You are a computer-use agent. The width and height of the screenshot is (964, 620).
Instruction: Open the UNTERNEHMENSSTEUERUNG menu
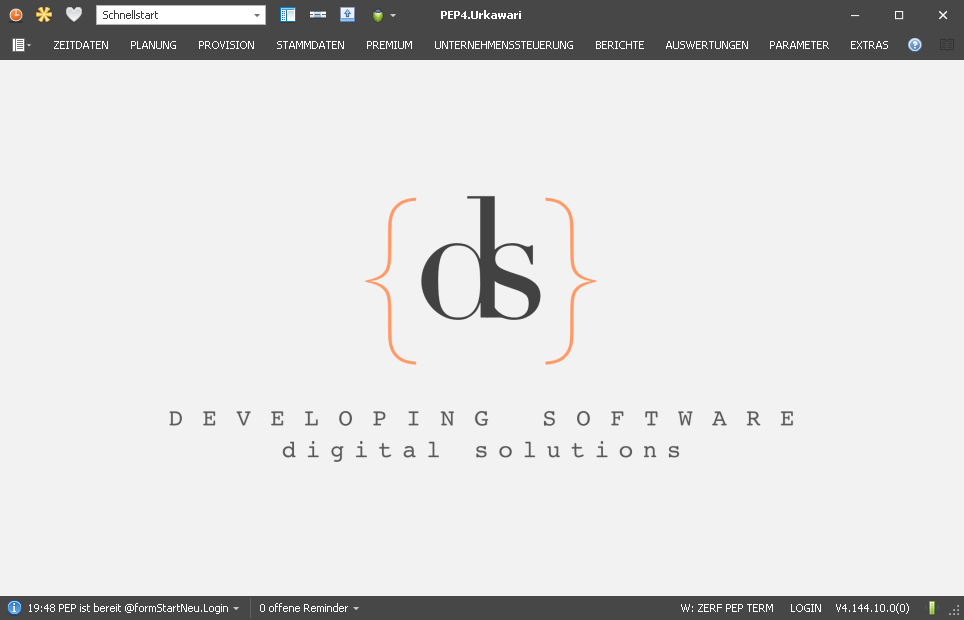(503, 45)
